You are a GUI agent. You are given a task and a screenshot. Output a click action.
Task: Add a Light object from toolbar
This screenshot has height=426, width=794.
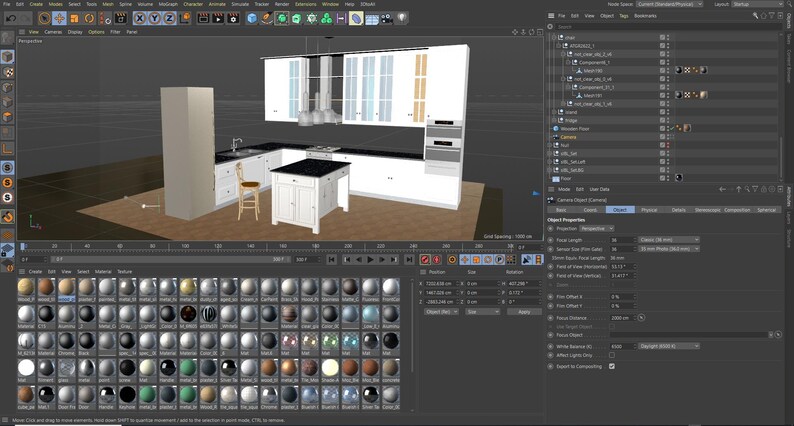click(x=401, y=19)
